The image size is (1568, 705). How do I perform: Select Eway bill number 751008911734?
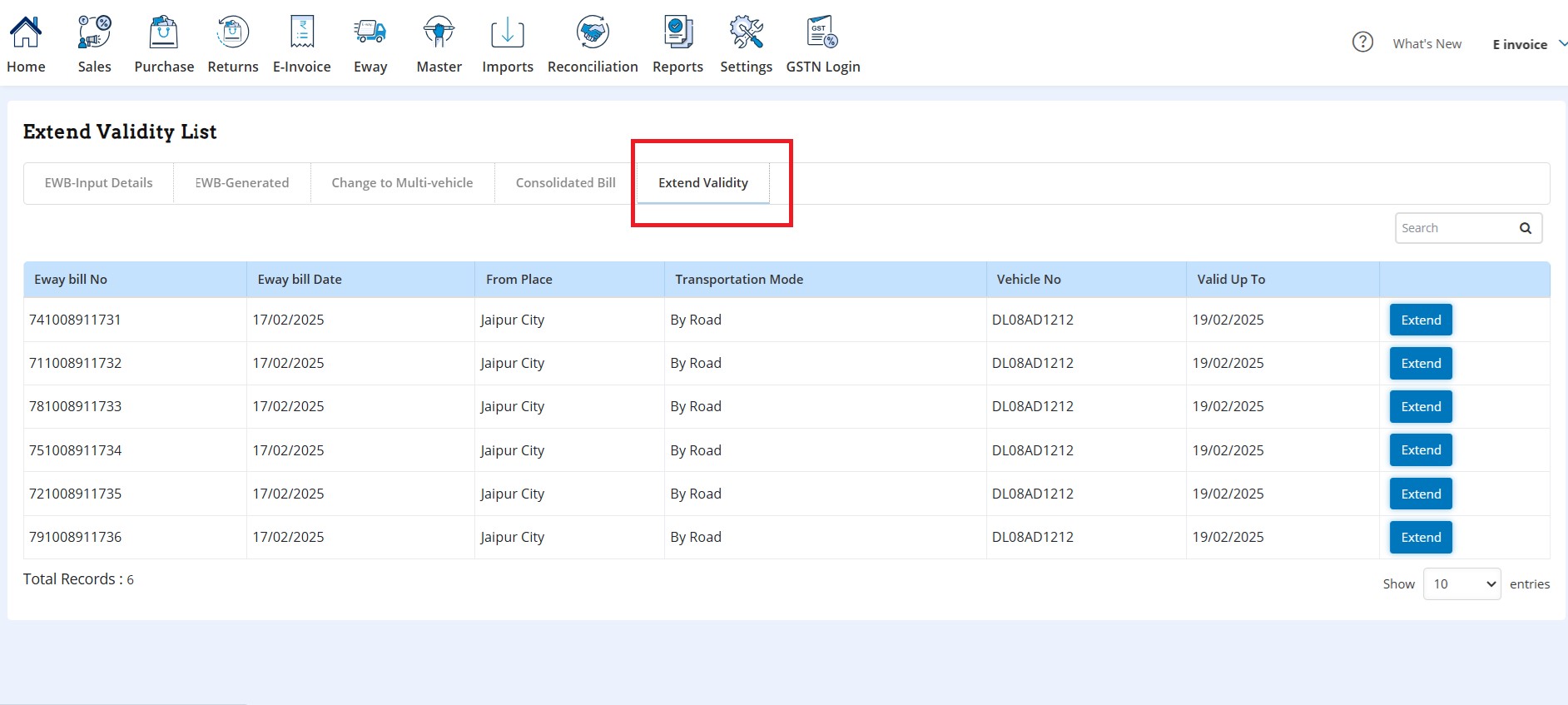point(75,450)
